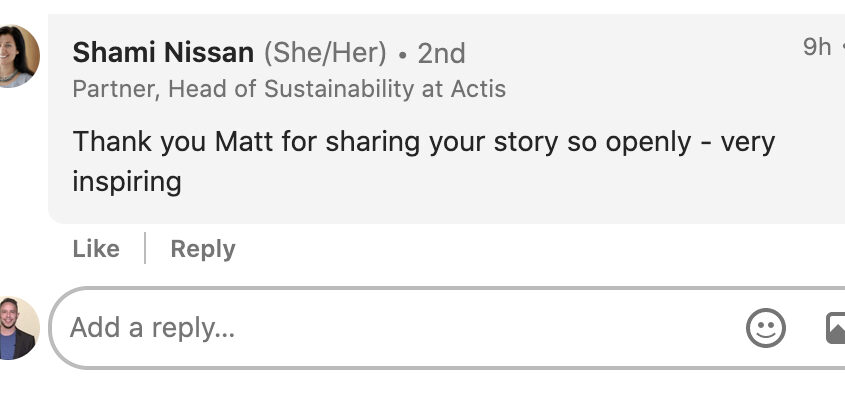Image resolution: width=845 pixels, height=395 pixels.
Task: Click your own avatar beside reply box
Action: point(19,328)
